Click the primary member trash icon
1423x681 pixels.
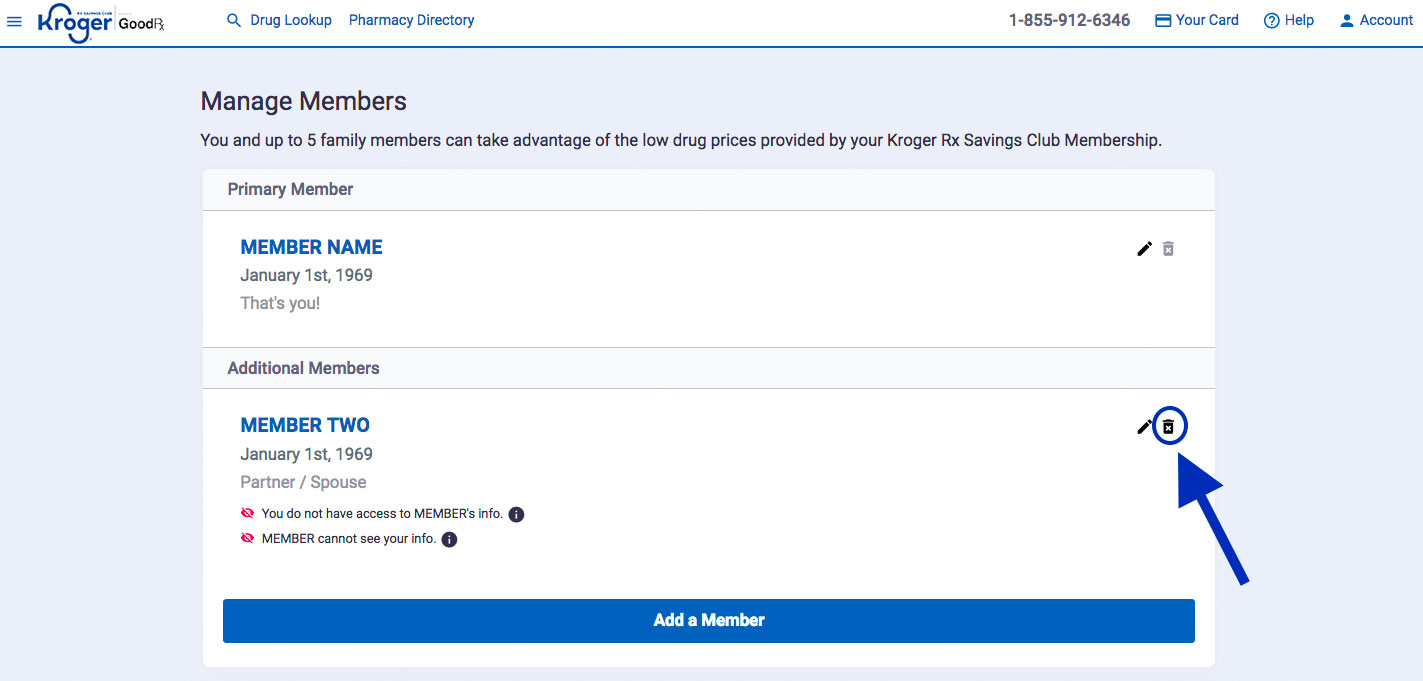1168,249
